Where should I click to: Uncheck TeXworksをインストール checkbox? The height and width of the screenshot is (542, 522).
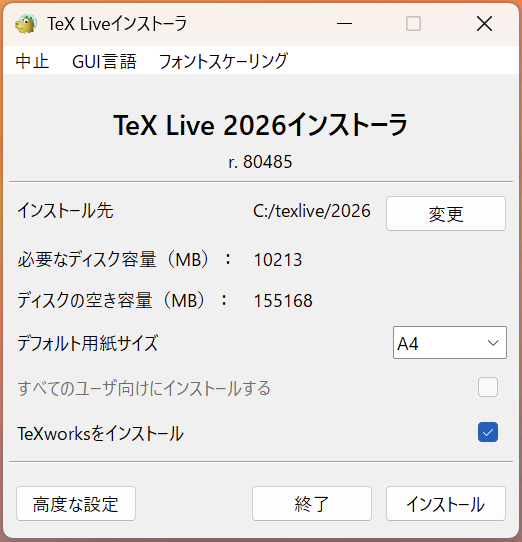pos(488,432)
